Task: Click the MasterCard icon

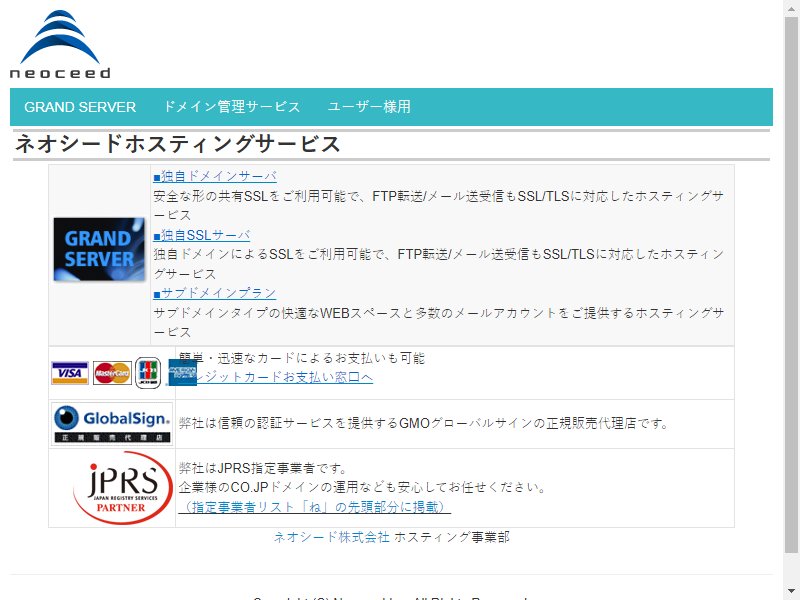Action: 112,373
